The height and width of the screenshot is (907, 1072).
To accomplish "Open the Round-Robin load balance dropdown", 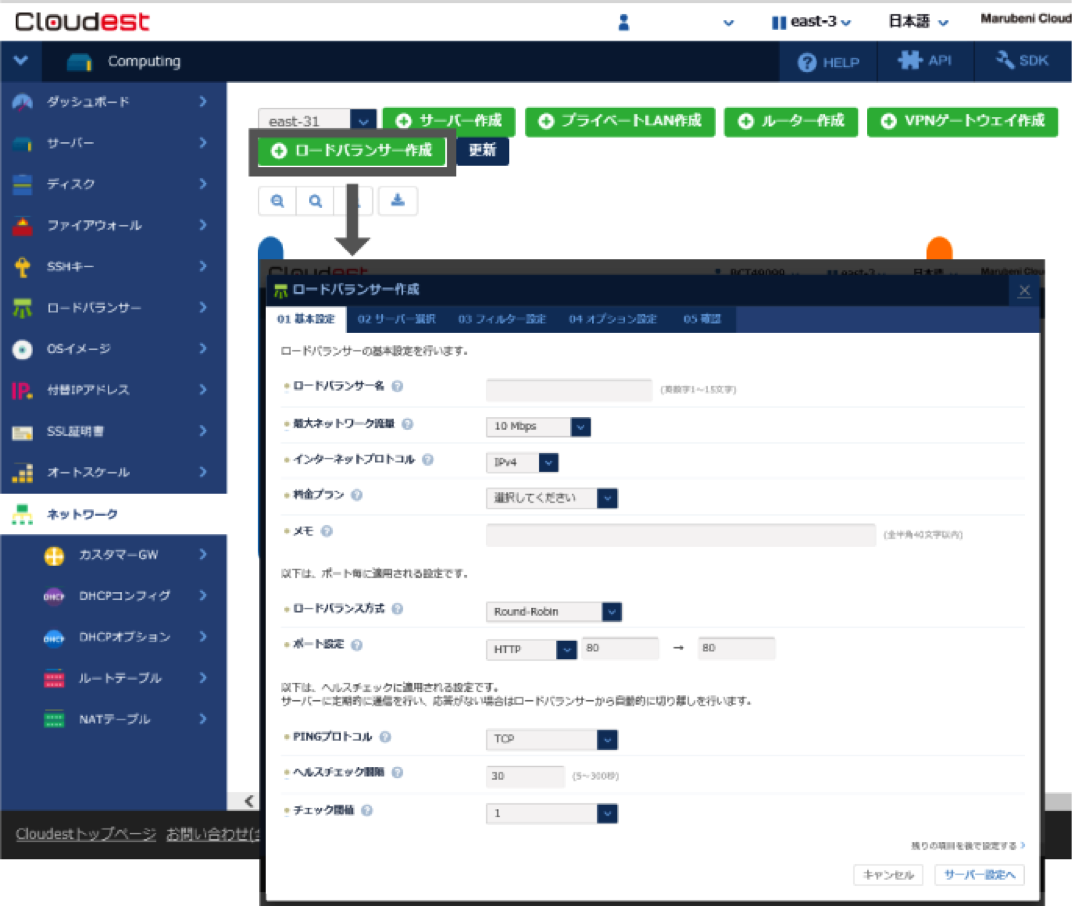I will pyautogui.click(x=554, y=611).
